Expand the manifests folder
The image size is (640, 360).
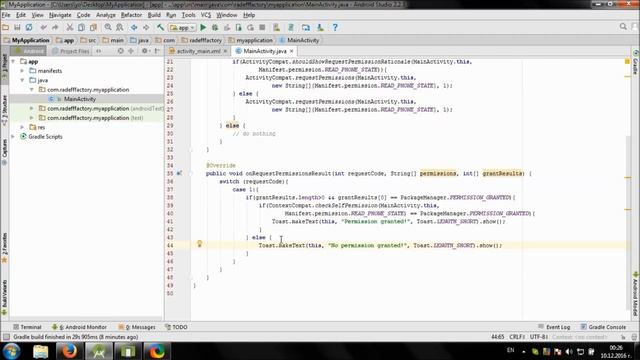pos(22,71)
